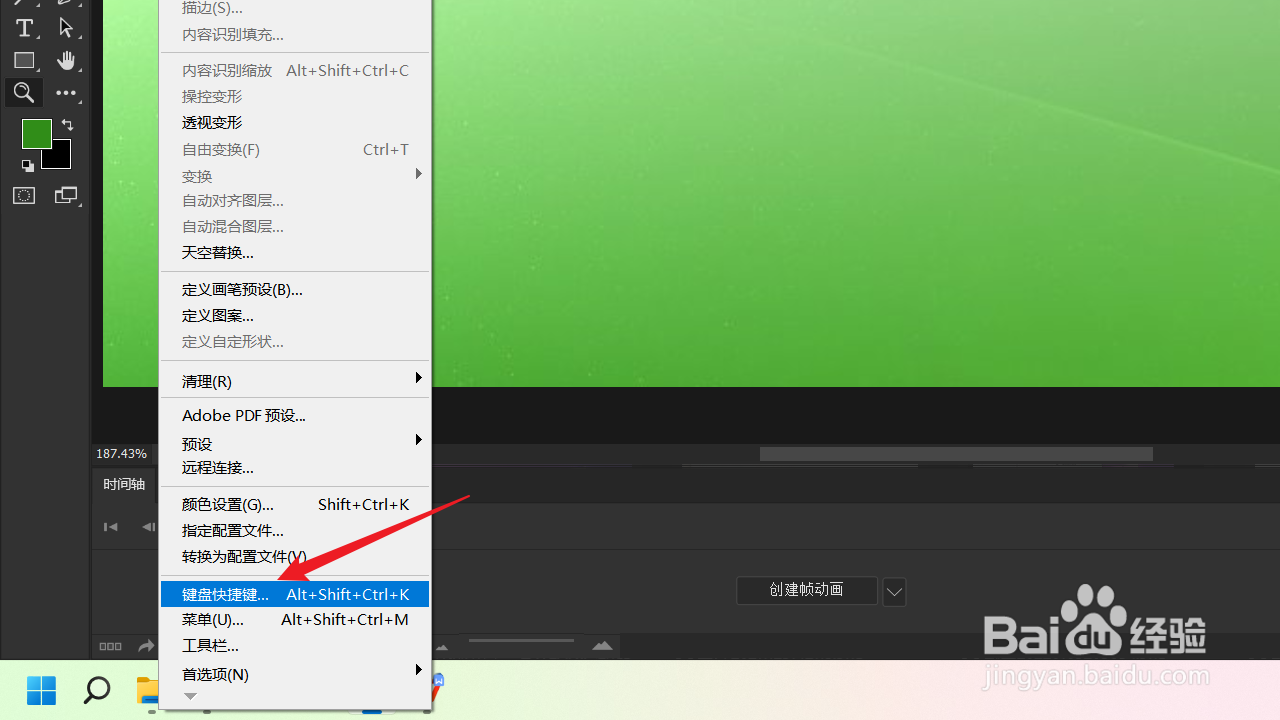This screenshot has height=720, width=1280.
Task: Open Adobe PDF 预设... menu item
Action: click(295, 415)
